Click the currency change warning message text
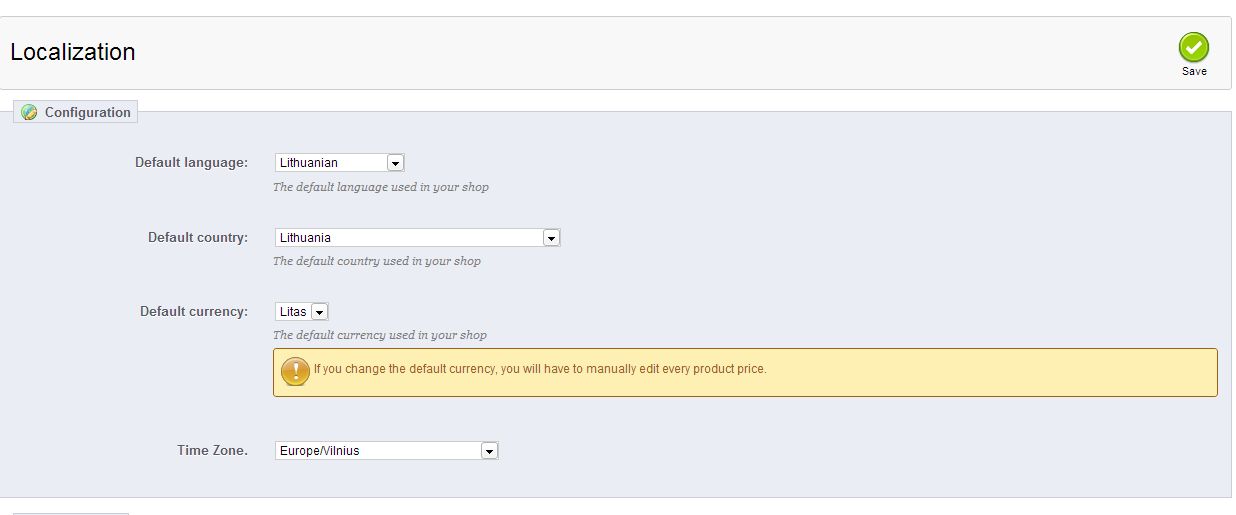The height and width of the screenshot is (515, 1236). [x=540, y=369]
